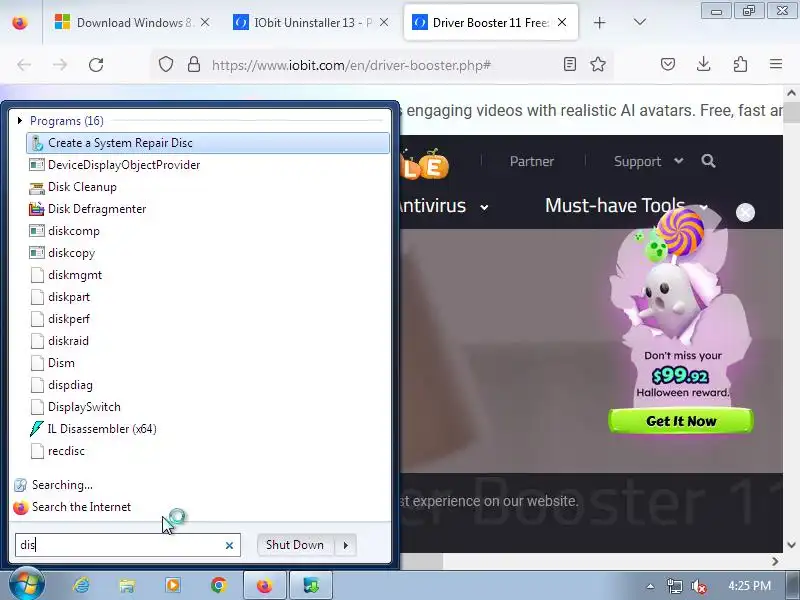Open recdisc search result
This screenshot has width=800, height=600.
66,451
